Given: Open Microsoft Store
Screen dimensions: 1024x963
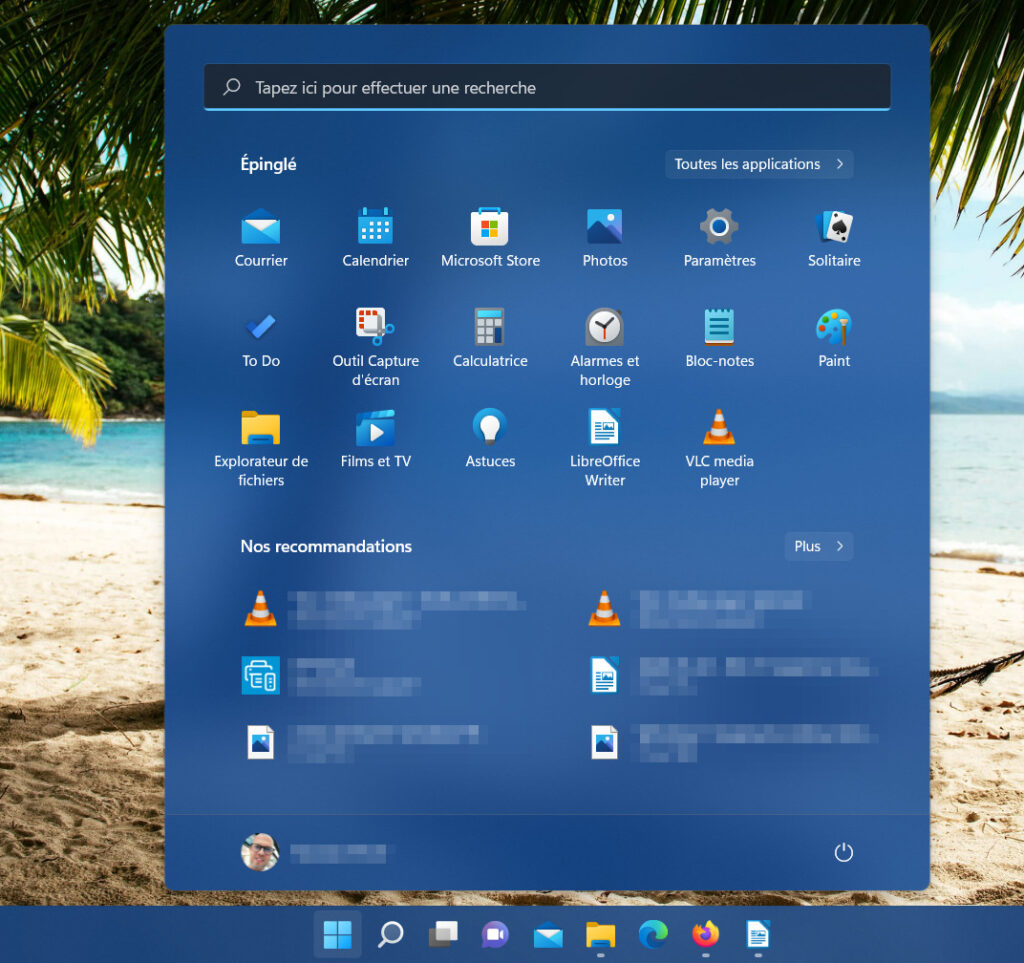Looking at the screenshot, I should pyautogui.click(x=490, y=238).
